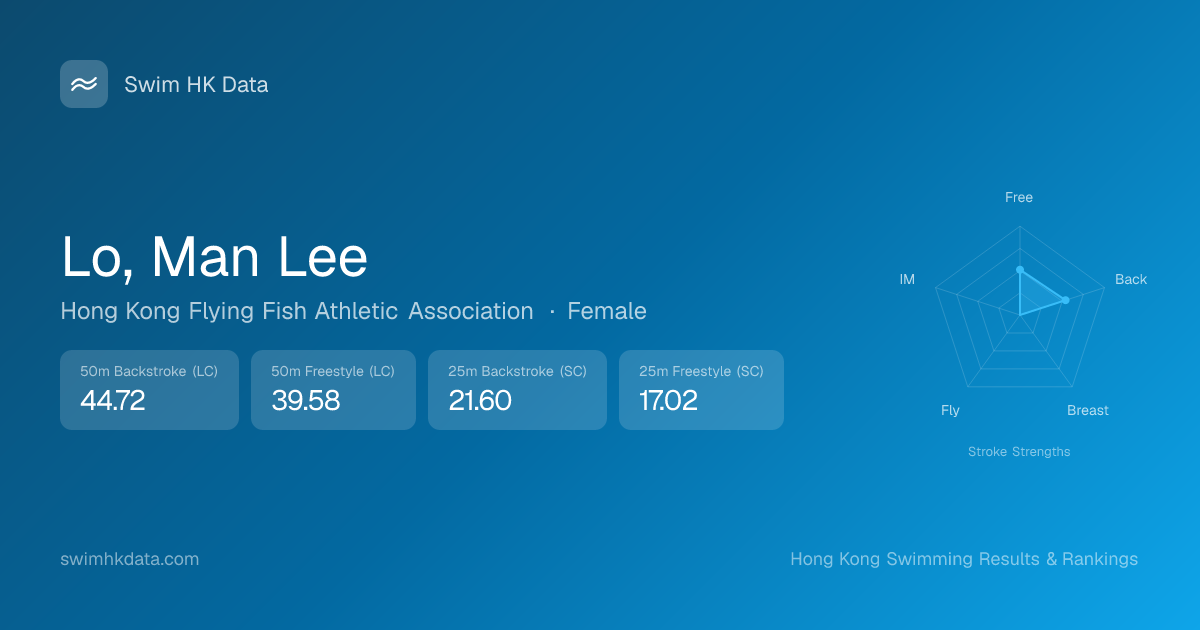
Task: Click the Fly label on radar chart
Action: tap(950, 411)
